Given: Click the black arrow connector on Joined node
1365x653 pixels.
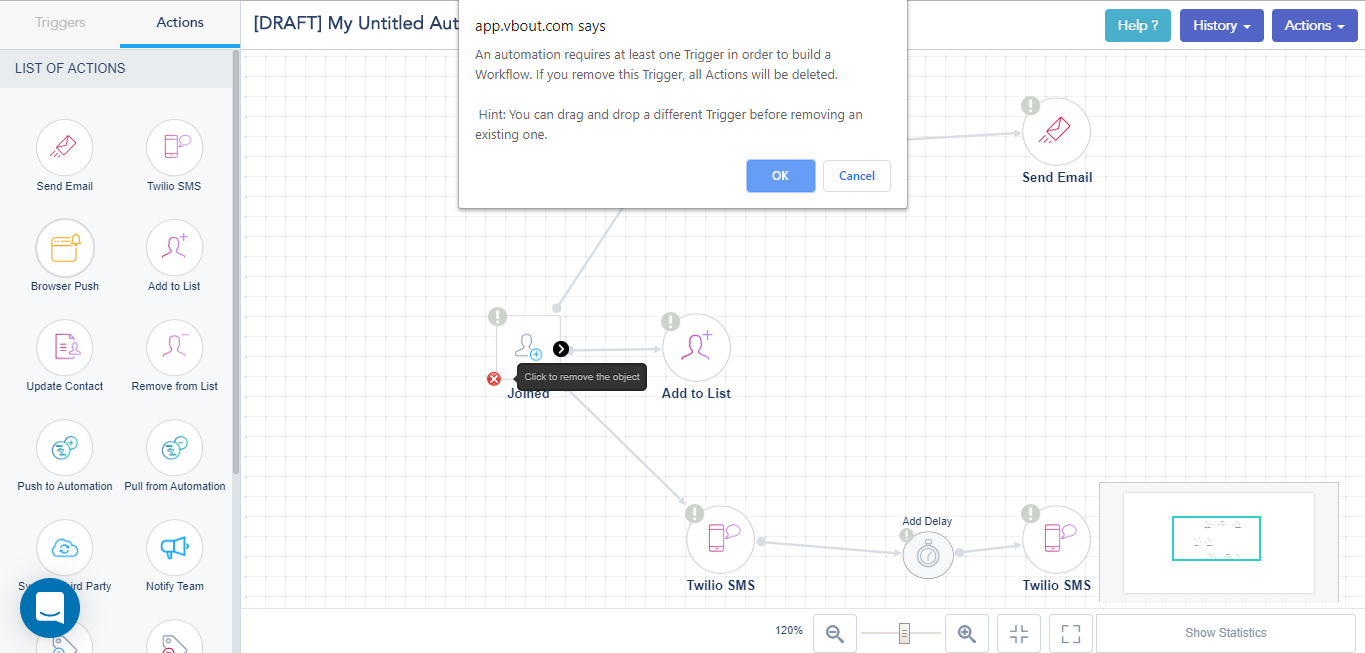Looking at the screenshot, I should point(561,348).
